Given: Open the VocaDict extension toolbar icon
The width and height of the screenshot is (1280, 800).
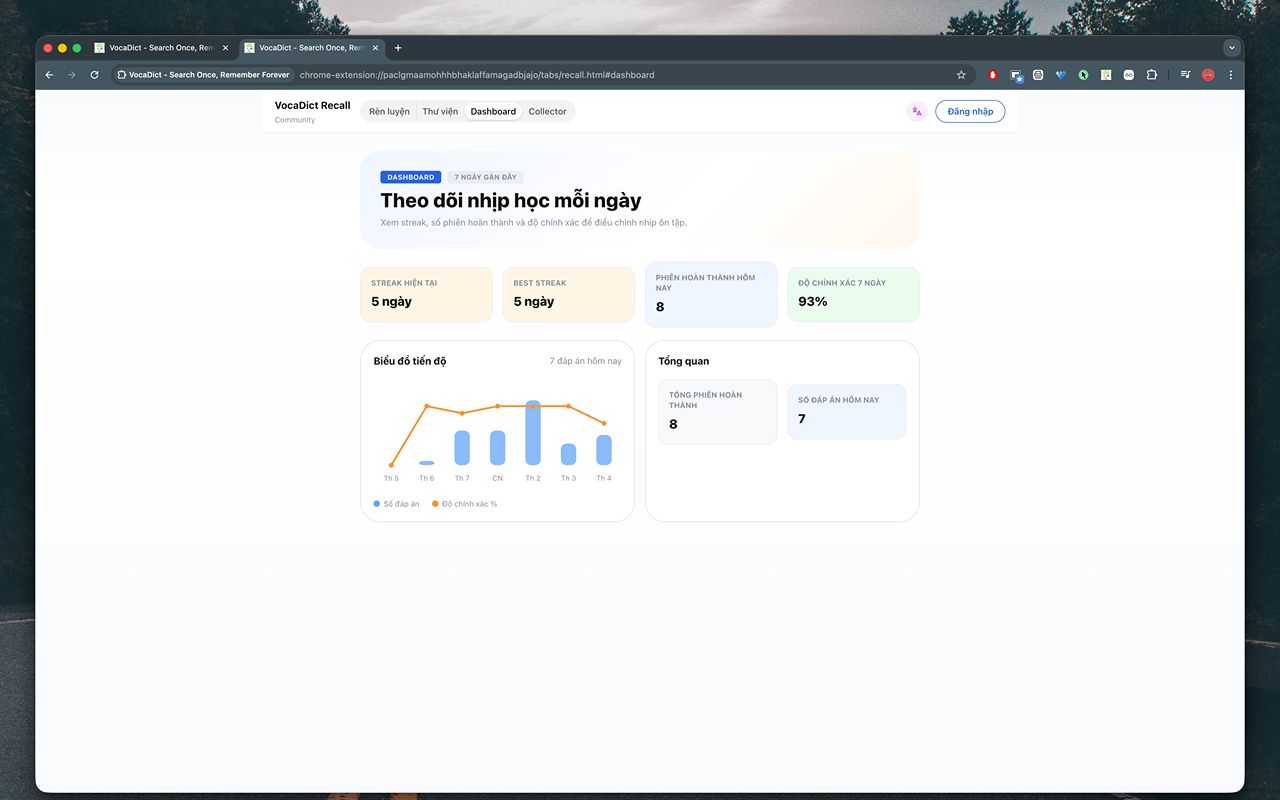Looking at the screenshot, I should click(1106, 75).
